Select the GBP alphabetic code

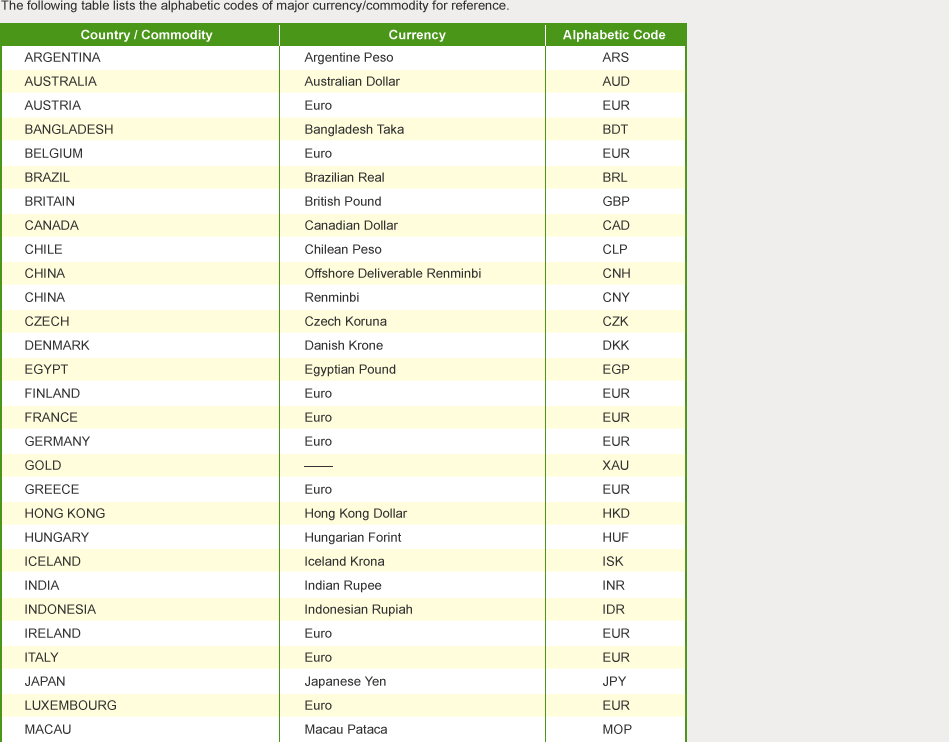(x=616, y=202)
